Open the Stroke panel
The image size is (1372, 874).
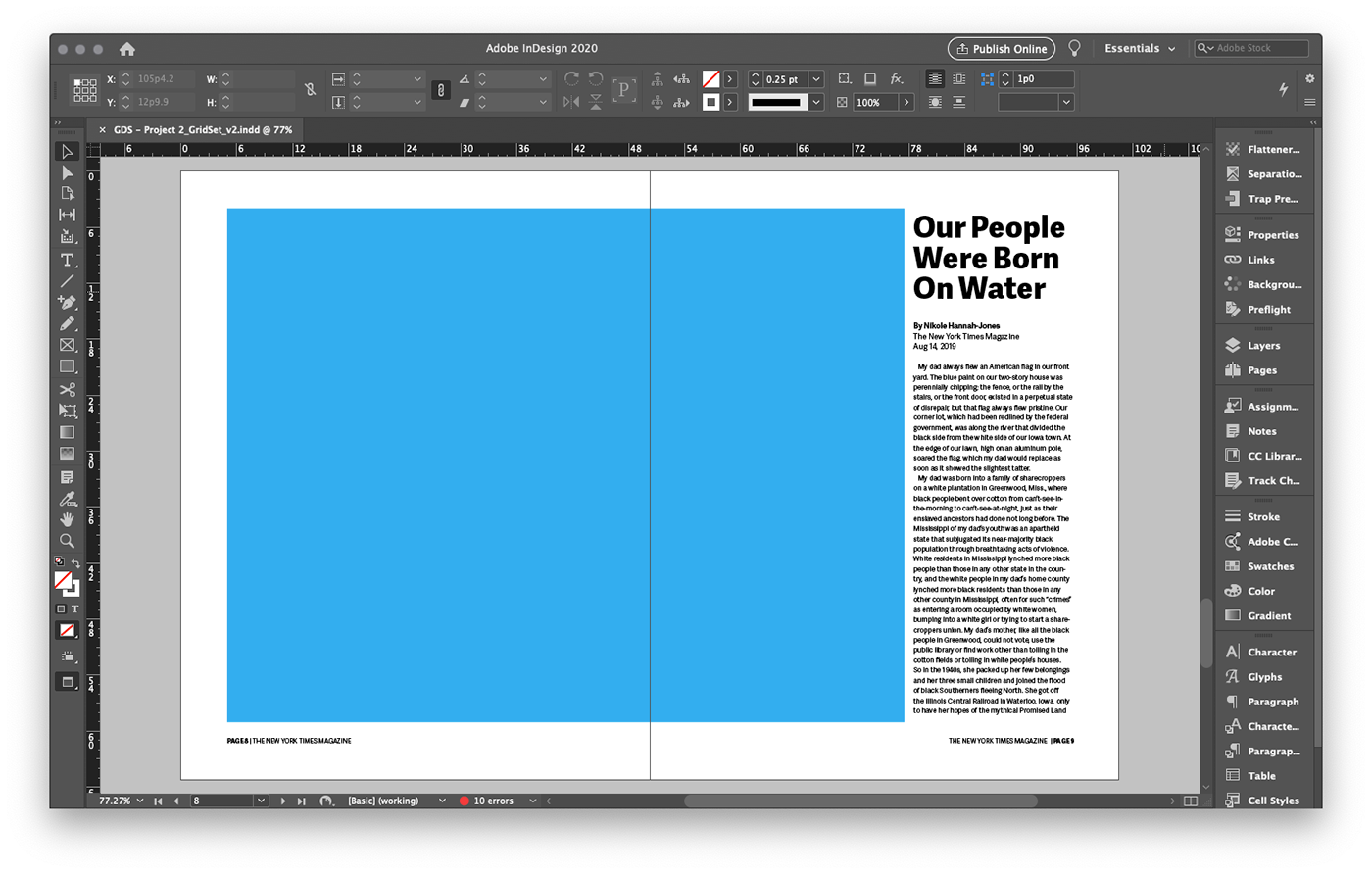(1263, 516)
